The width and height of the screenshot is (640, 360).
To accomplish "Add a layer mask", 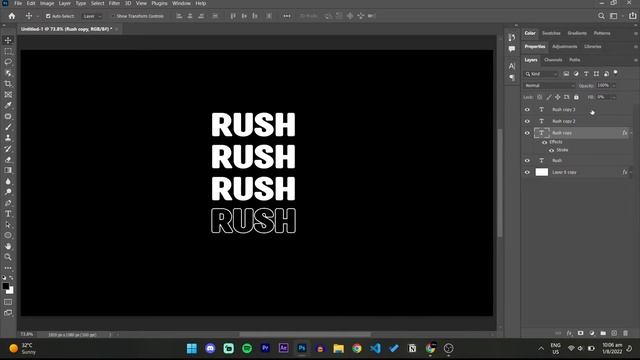I will click(x=580, y=333).
